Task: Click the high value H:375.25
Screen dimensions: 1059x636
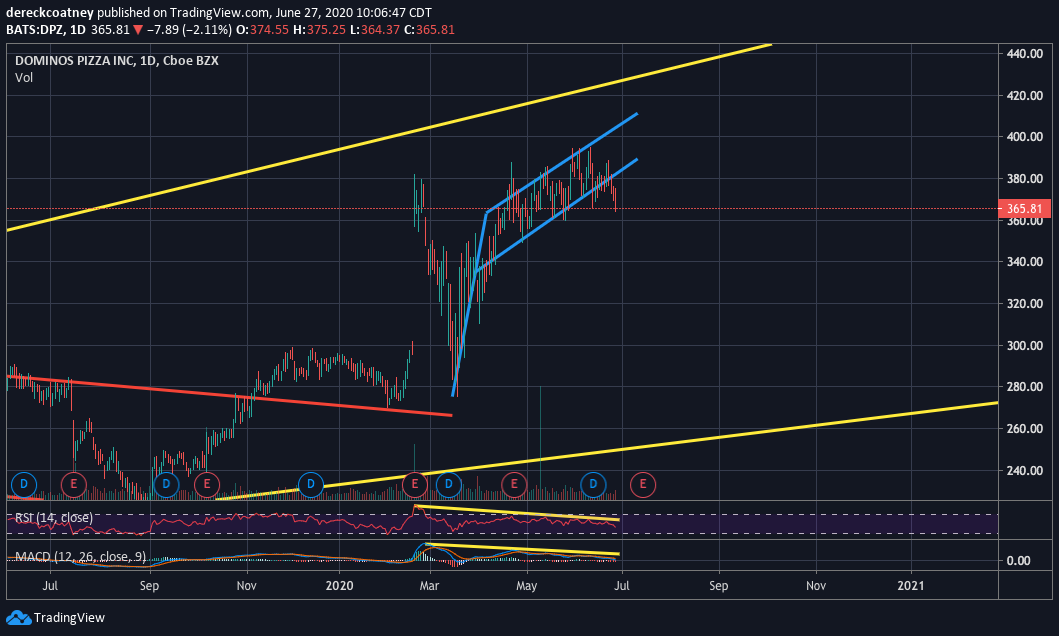Action: pos(319,30)
